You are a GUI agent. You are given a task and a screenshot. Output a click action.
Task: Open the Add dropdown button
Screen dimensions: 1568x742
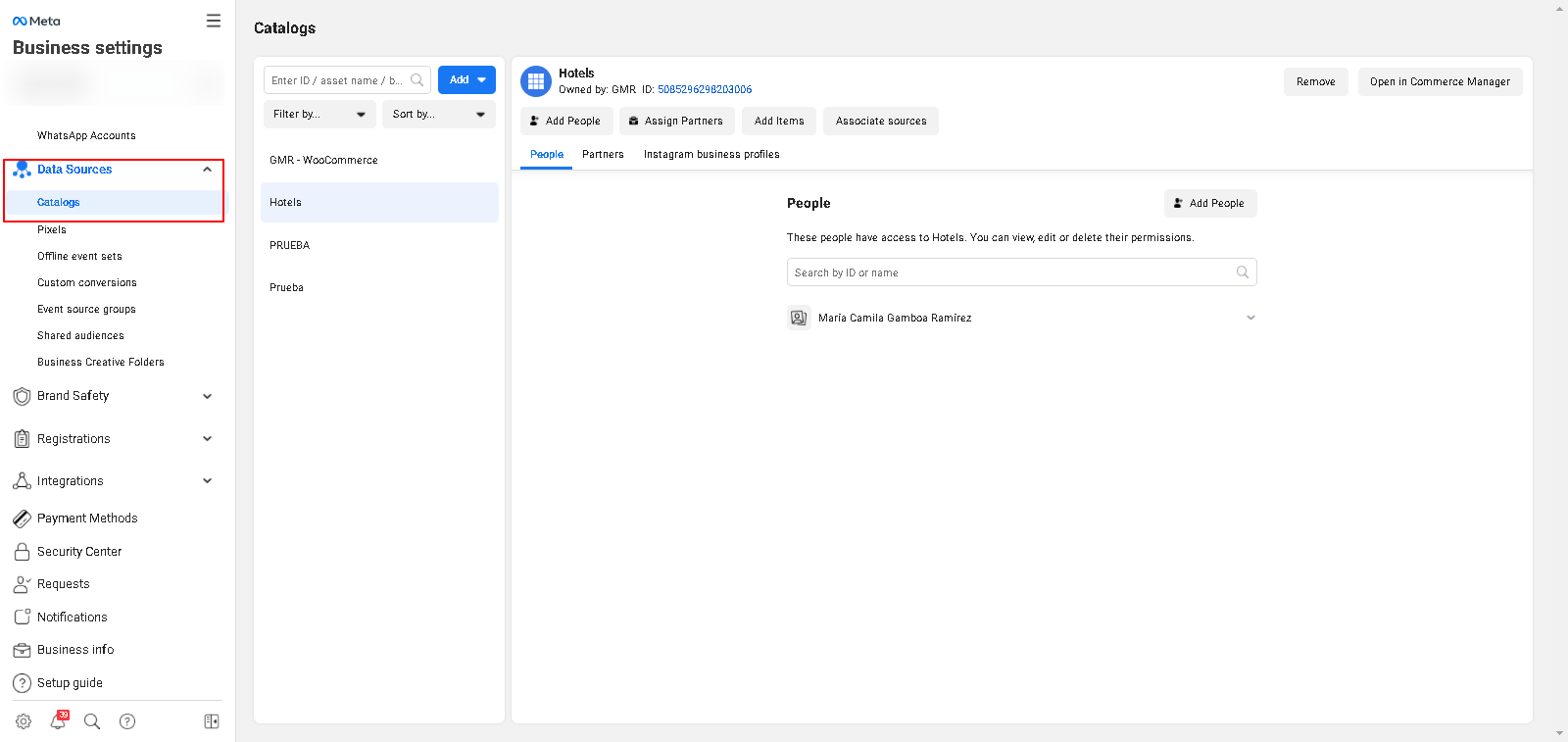[466, 80]
